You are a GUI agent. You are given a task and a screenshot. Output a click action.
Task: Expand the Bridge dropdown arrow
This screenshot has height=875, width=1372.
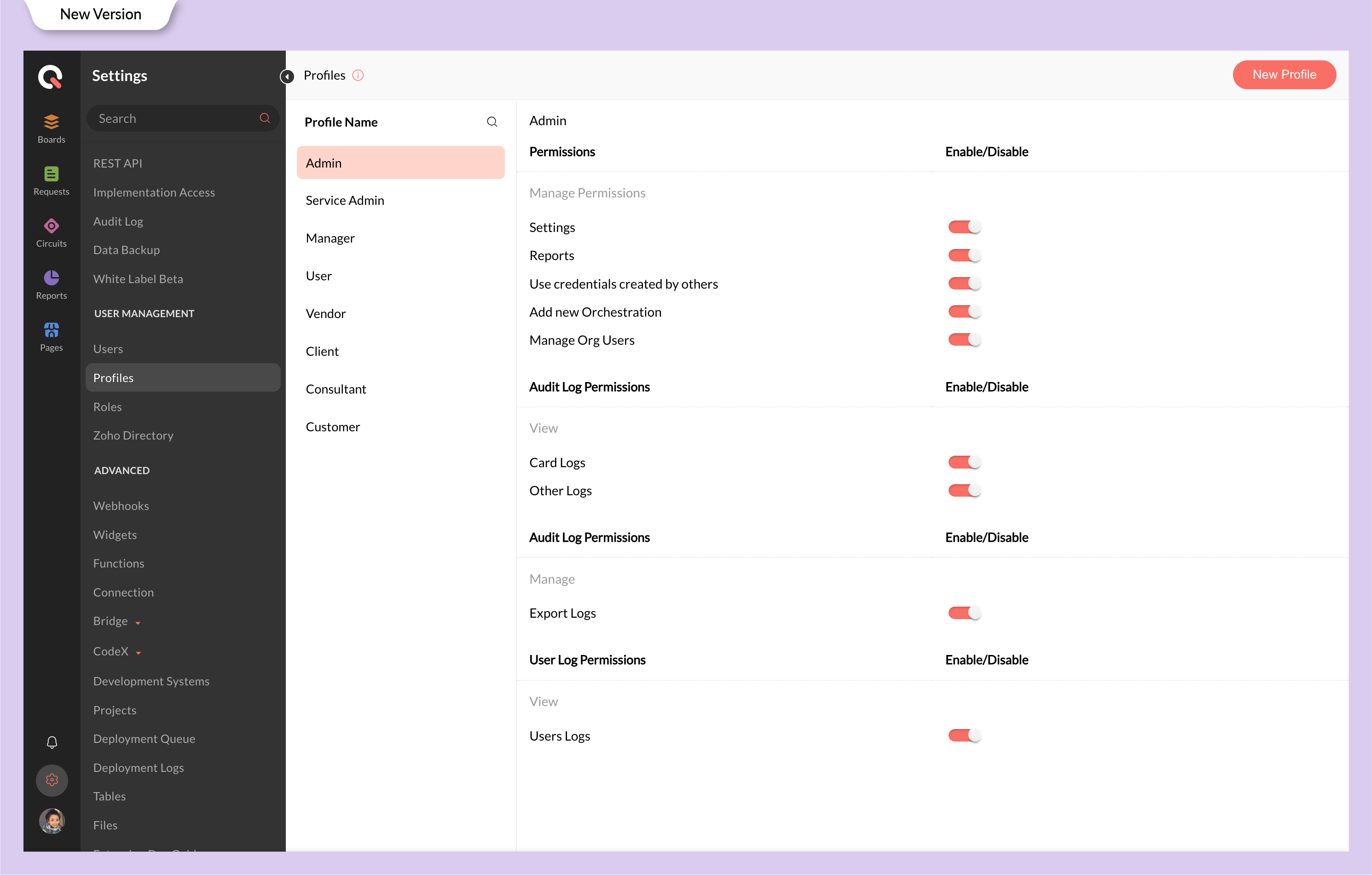click(138, 623)
